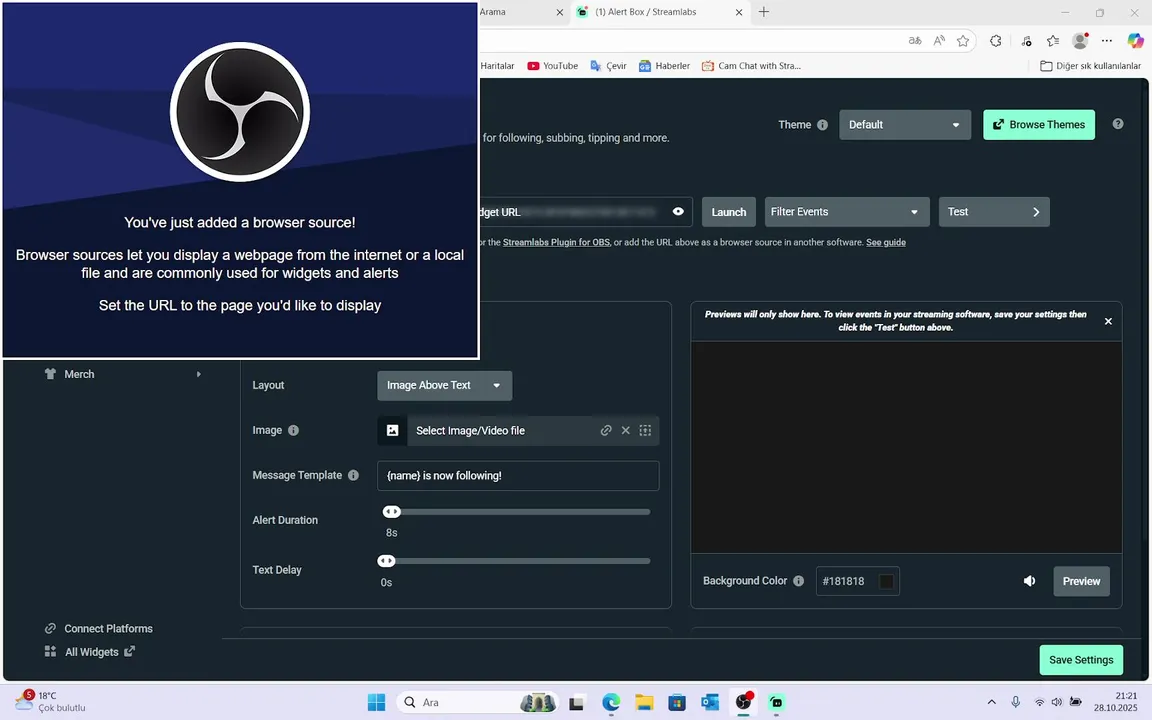Click the Browse Themes button
Image resolution: width=1152 pixels, height=720 pixels.
click(1039, 125)
